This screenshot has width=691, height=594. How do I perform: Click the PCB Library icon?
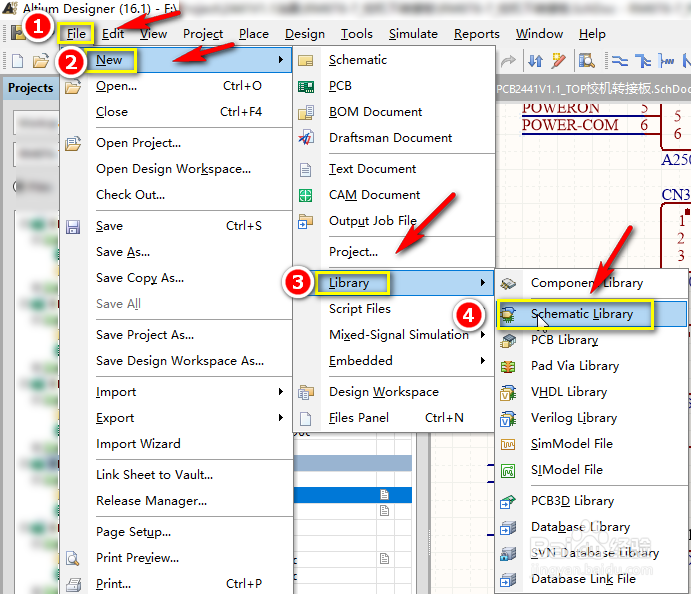click(508, 340)
